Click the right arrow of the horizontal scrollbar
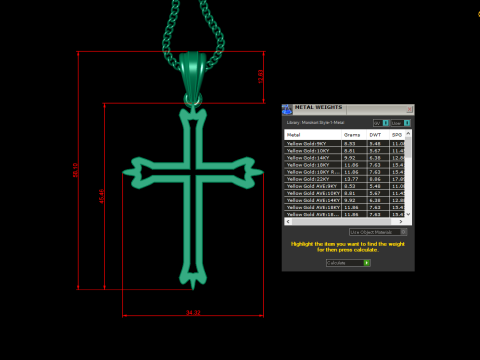This screenshot has width=480, height=360. pos(401,221)
